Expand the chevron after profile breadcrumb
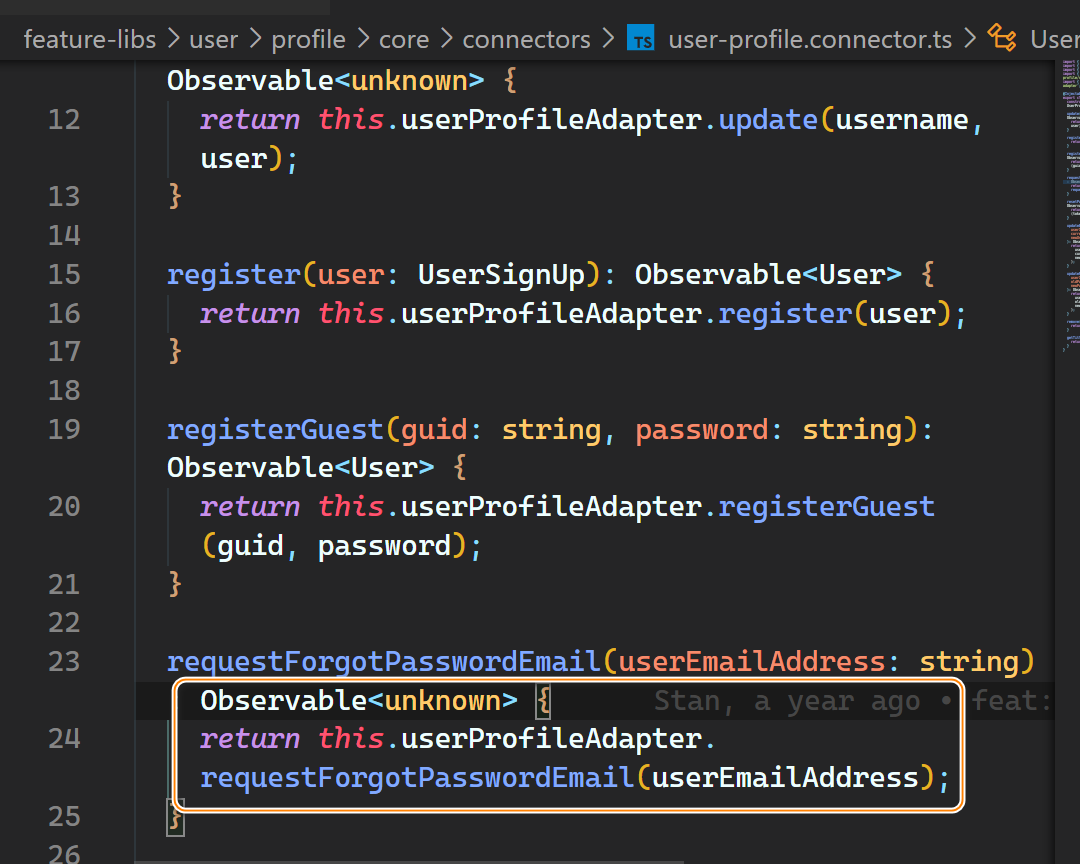Screen dimensions: 1080x864 click(x=363, y=39)
